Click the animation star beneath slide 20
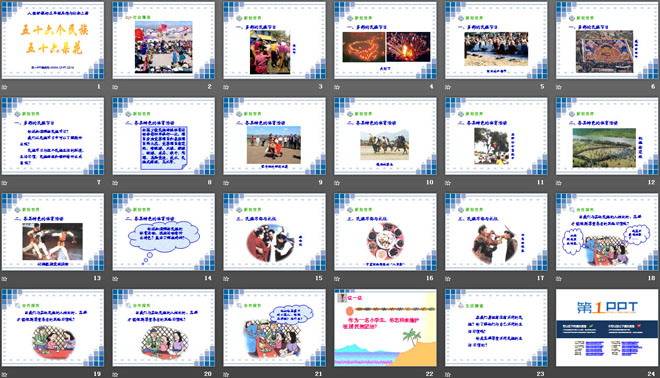Image resolution: width=660 pixels, height=378 pixels. click(115, 374)
